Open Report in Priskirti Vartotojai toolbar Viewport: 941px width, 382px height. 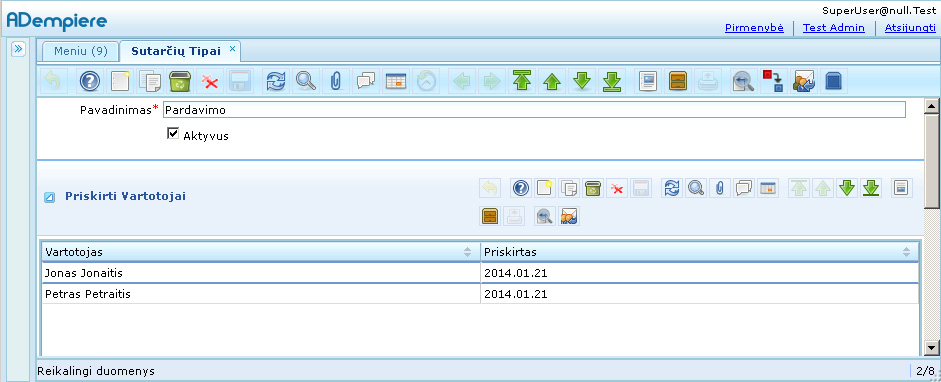pyautogui.click(x=901, y=188)
